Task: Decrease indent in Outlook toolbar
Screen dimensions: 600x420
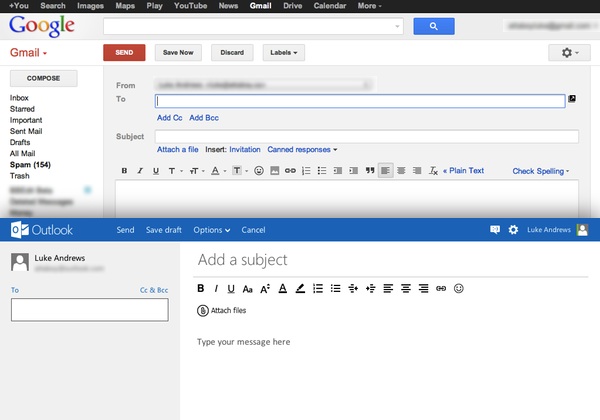Action: coord(353,288)
